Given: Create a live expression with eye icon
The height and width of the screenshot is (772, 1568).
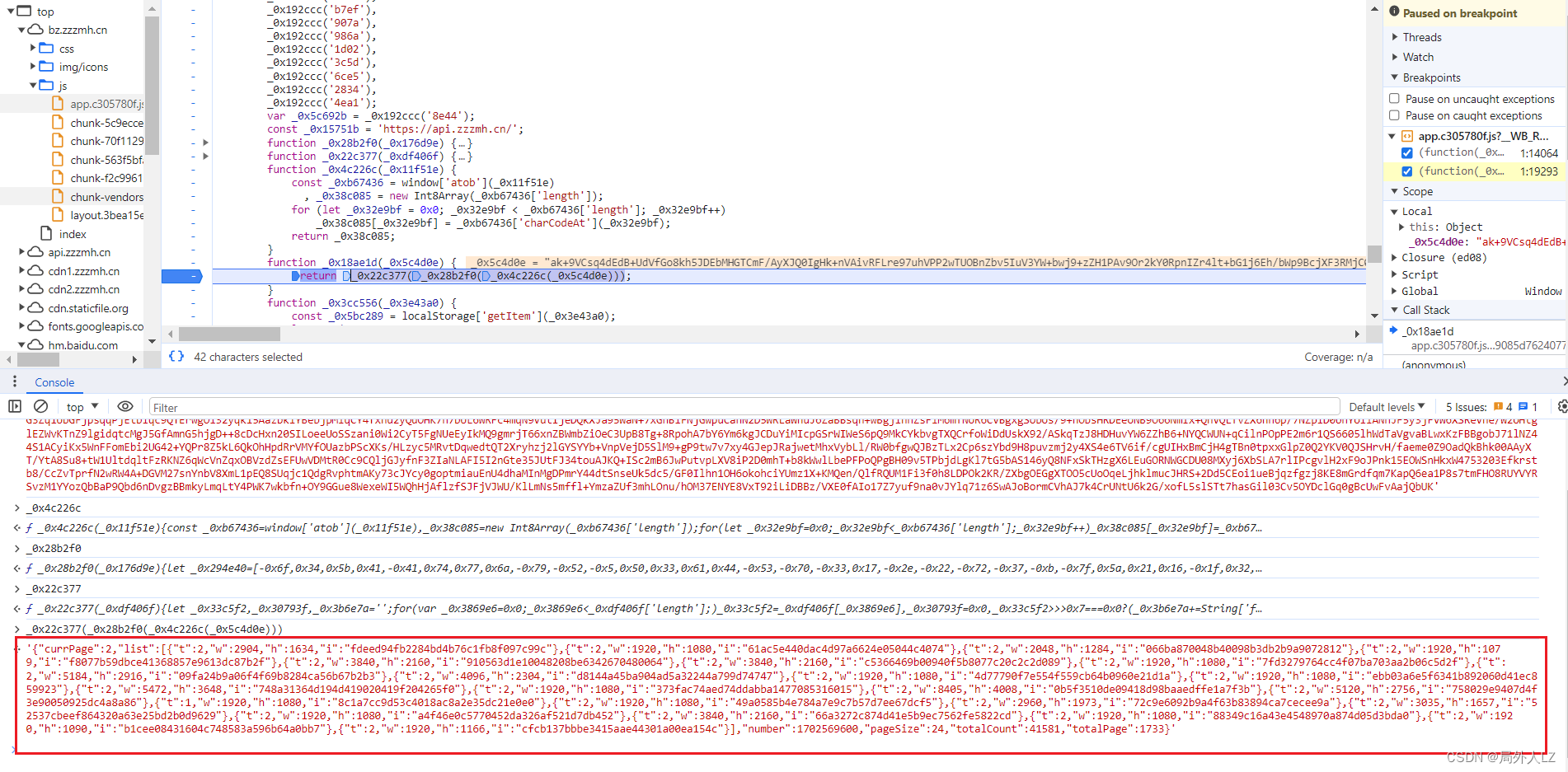Looking at the screenshot, I should [x=125, y=406].
